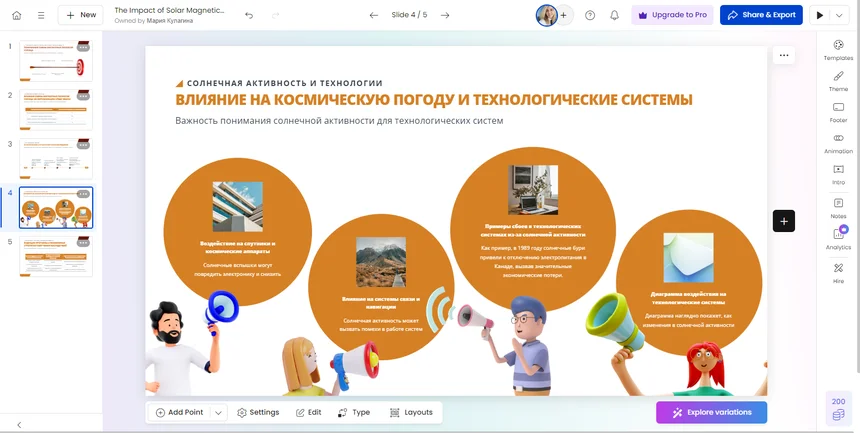Screen dimensions: 860x433
Task: Click Explore variations
Action: click(x=711, y=413)
